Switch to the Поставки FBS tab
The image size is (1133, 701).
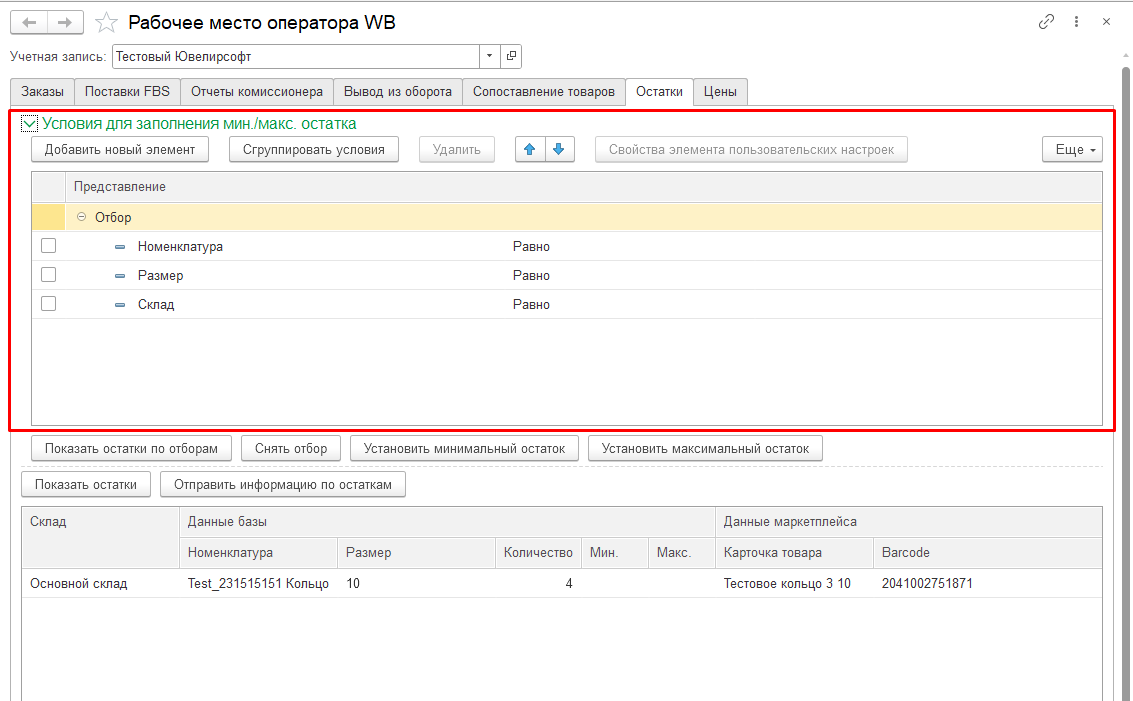coord(127,92)
